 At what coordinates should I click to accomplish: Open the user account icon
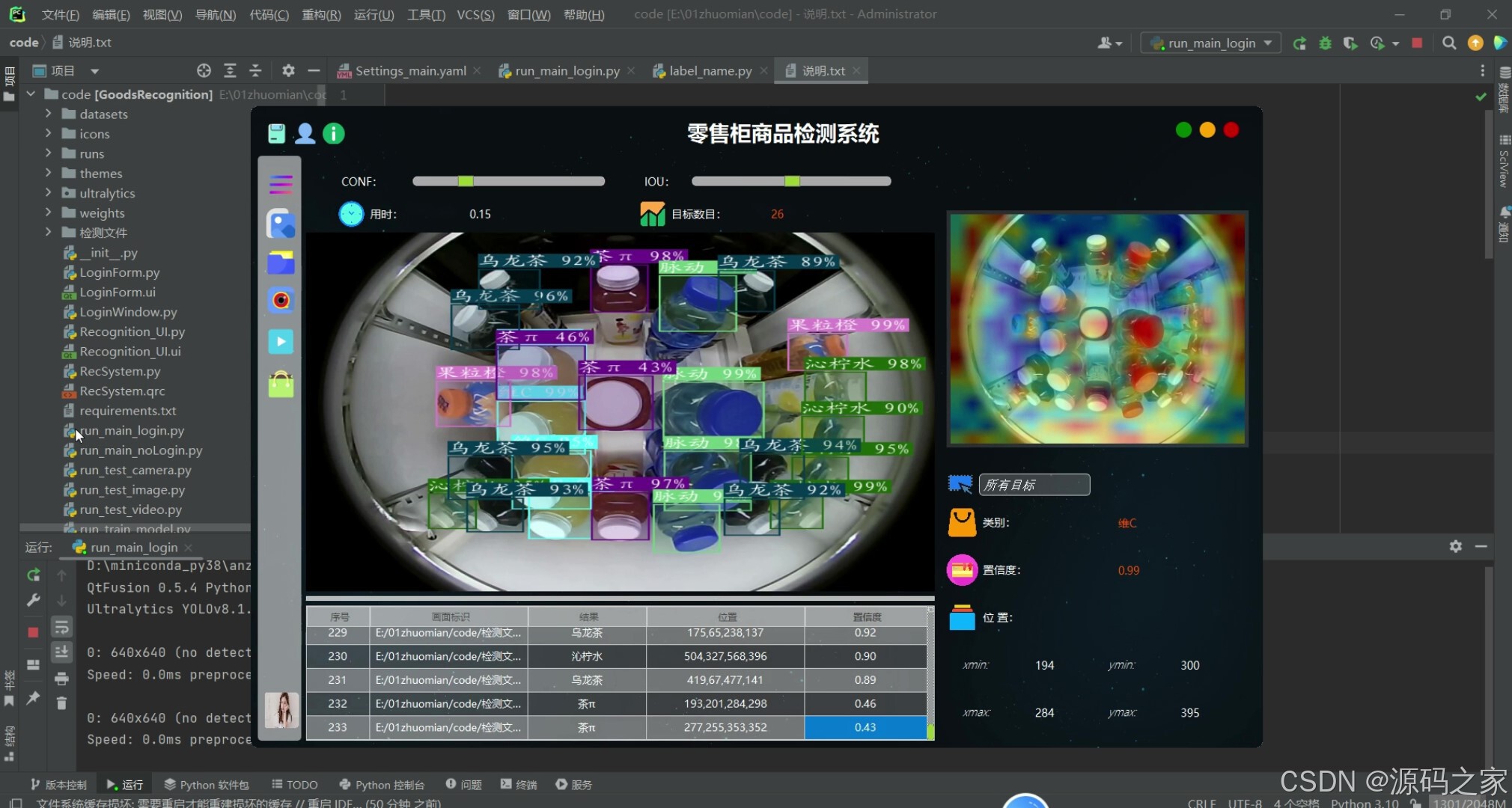pyautogui.click(x=305, y=134)
